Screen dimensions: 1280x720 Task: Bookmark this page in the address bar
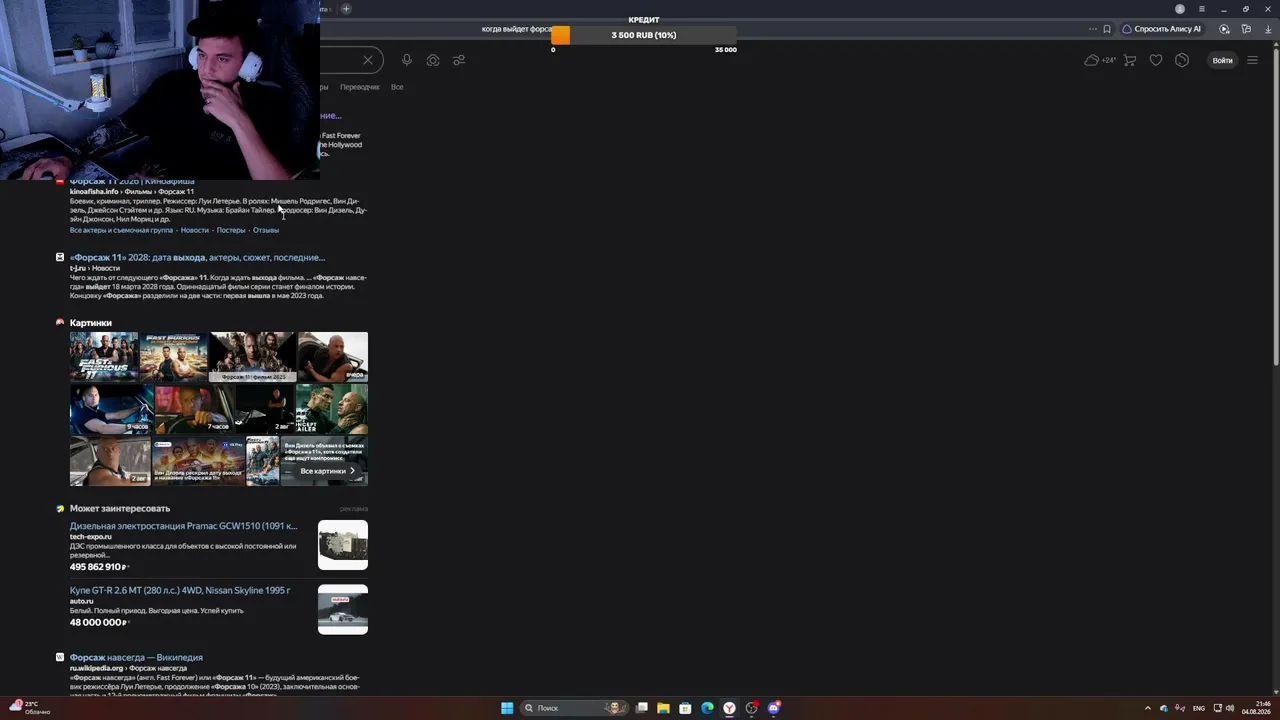click(x=1107, y=29)
